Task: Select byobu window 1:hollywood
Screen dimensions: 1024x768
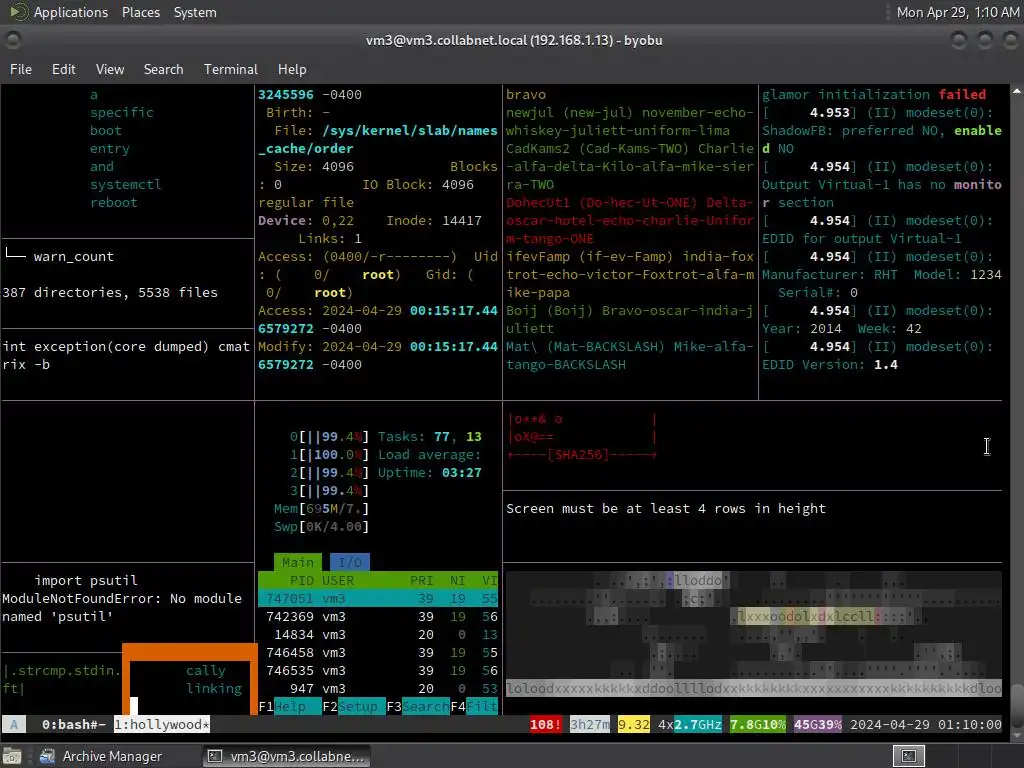Action: pyautogui.click(x=162, y=724)
